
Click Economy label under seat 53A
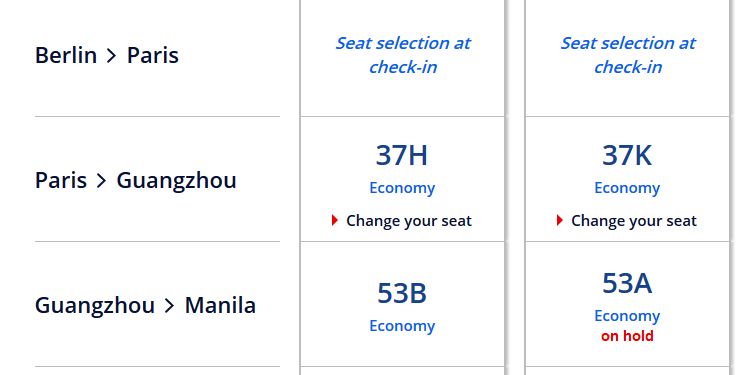pos(627,316)
